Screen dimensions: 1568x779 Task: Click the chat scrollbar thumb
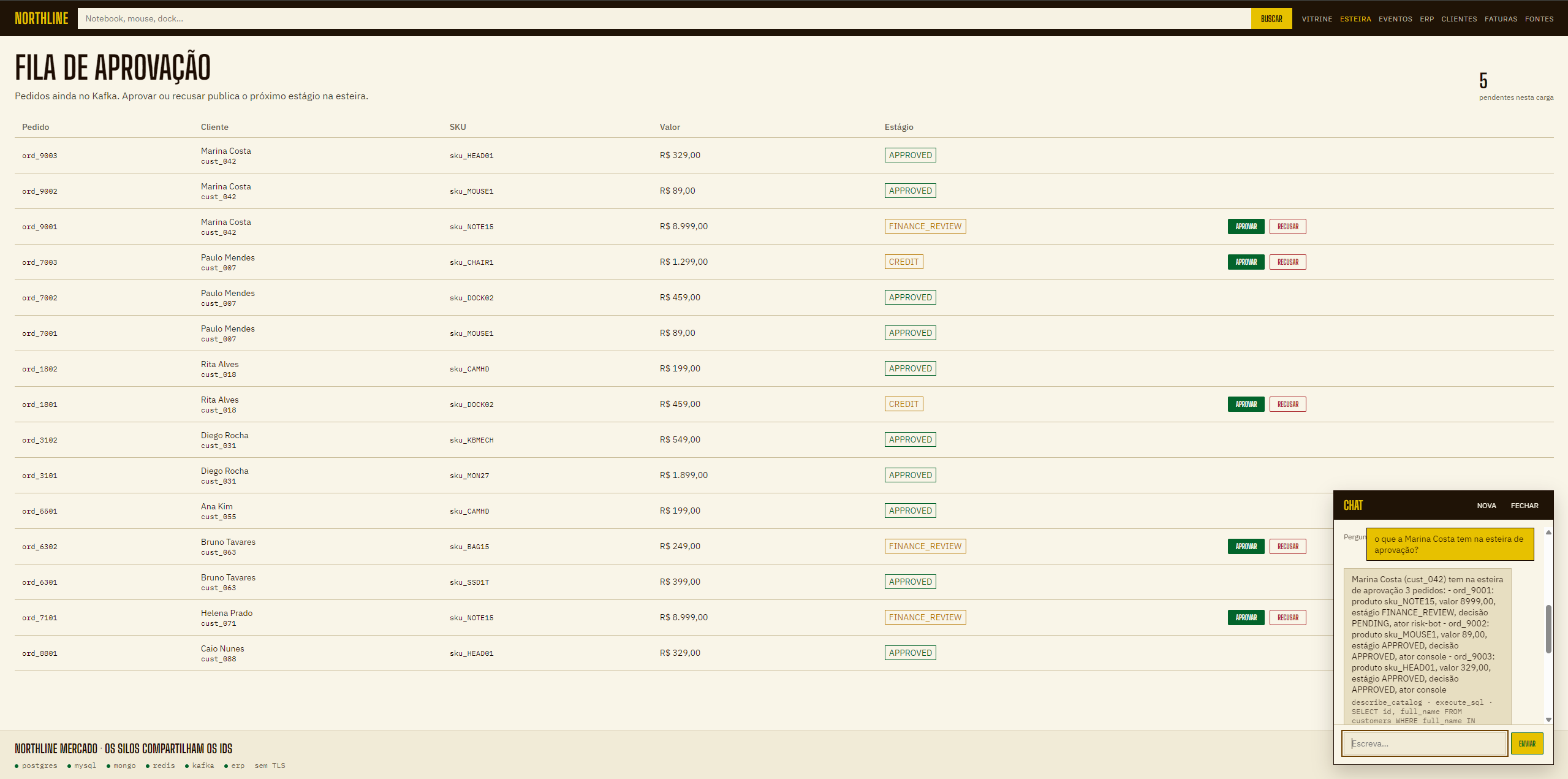1548,629
